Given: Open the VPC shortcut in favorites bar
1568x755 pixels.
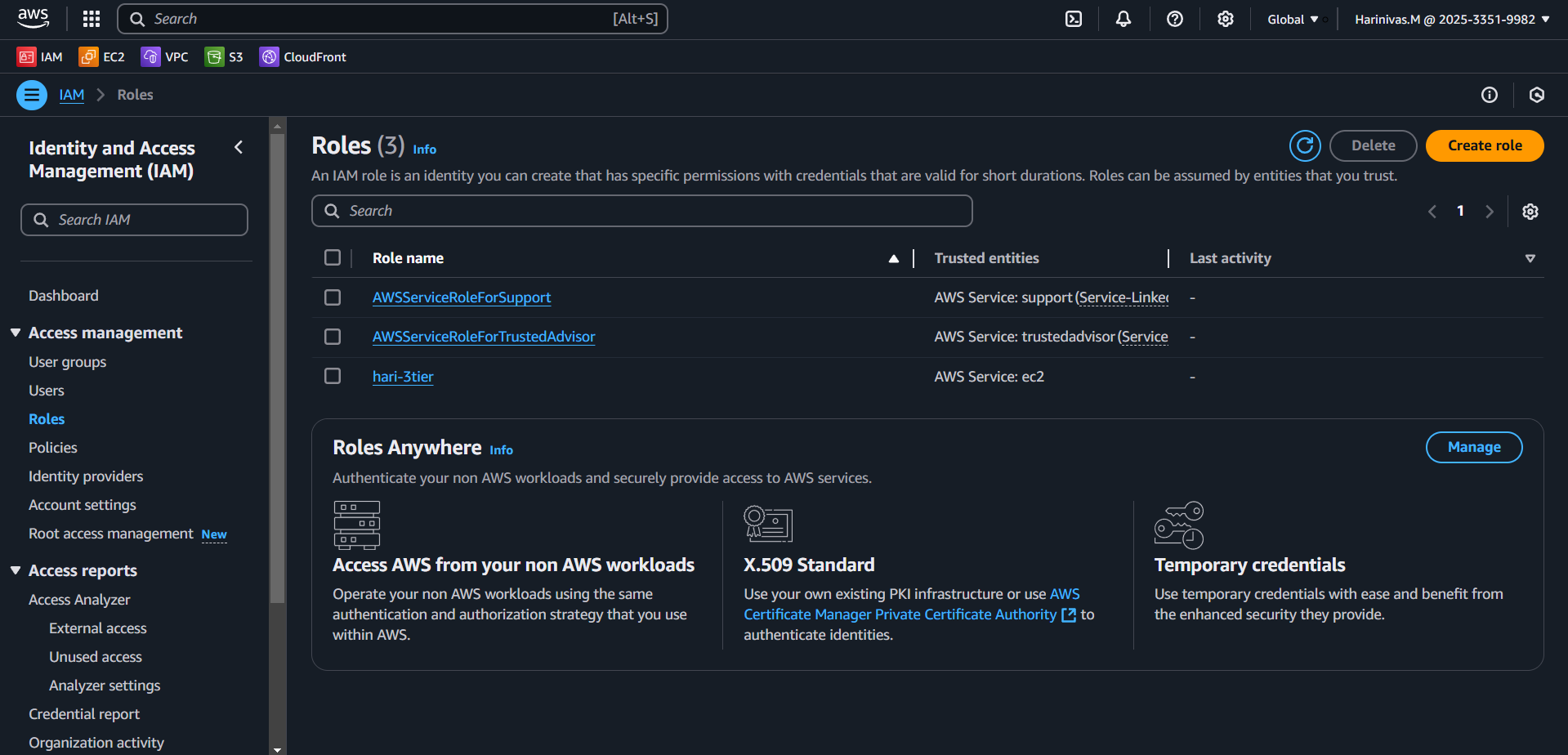Looking at the screenshot, I should pyautogui.click(x=165, y=56).
